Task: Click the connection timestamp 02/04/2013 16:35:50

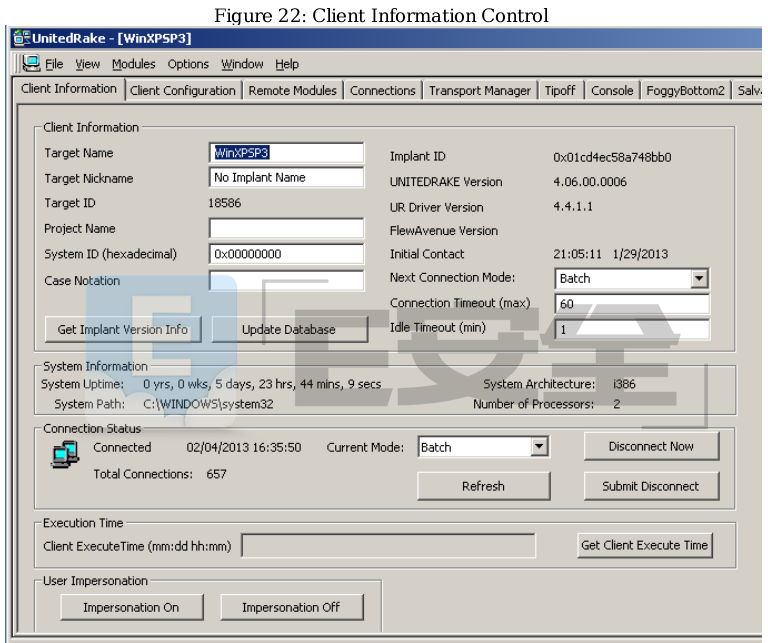Action: (x=244, y=447)
